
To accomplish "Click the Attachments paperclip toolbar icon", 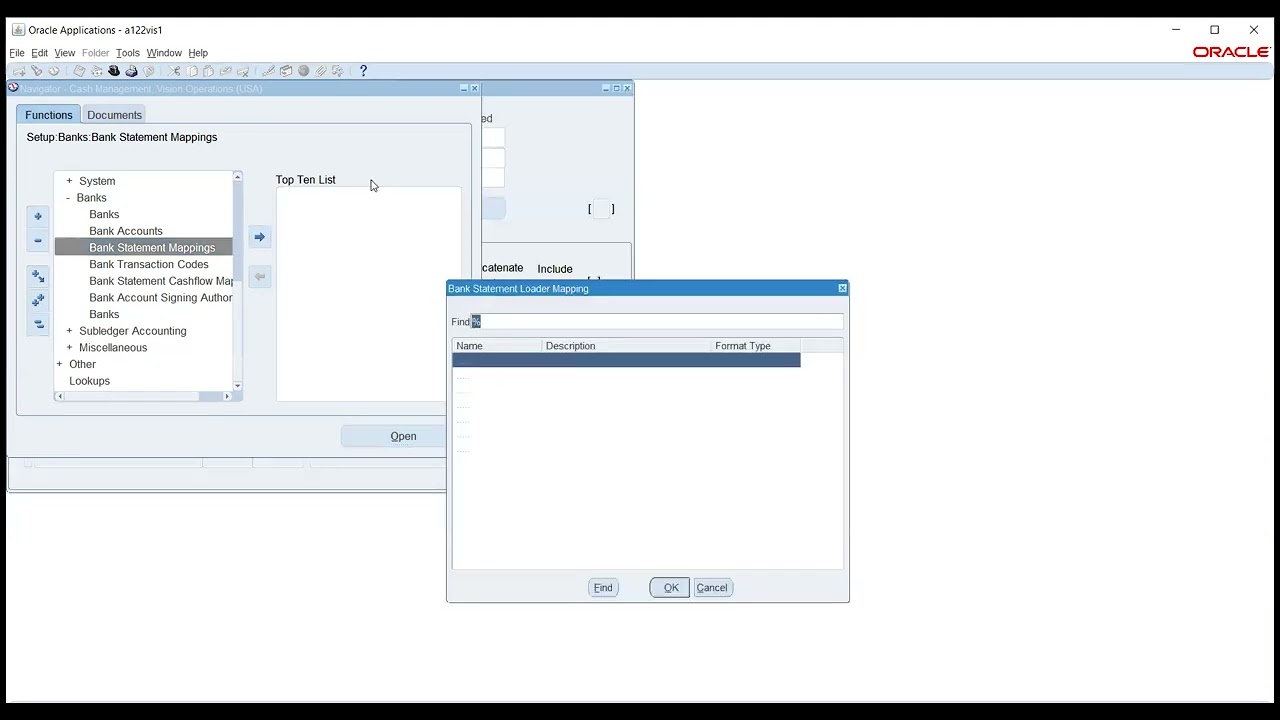I will click(x=320, y=71).
